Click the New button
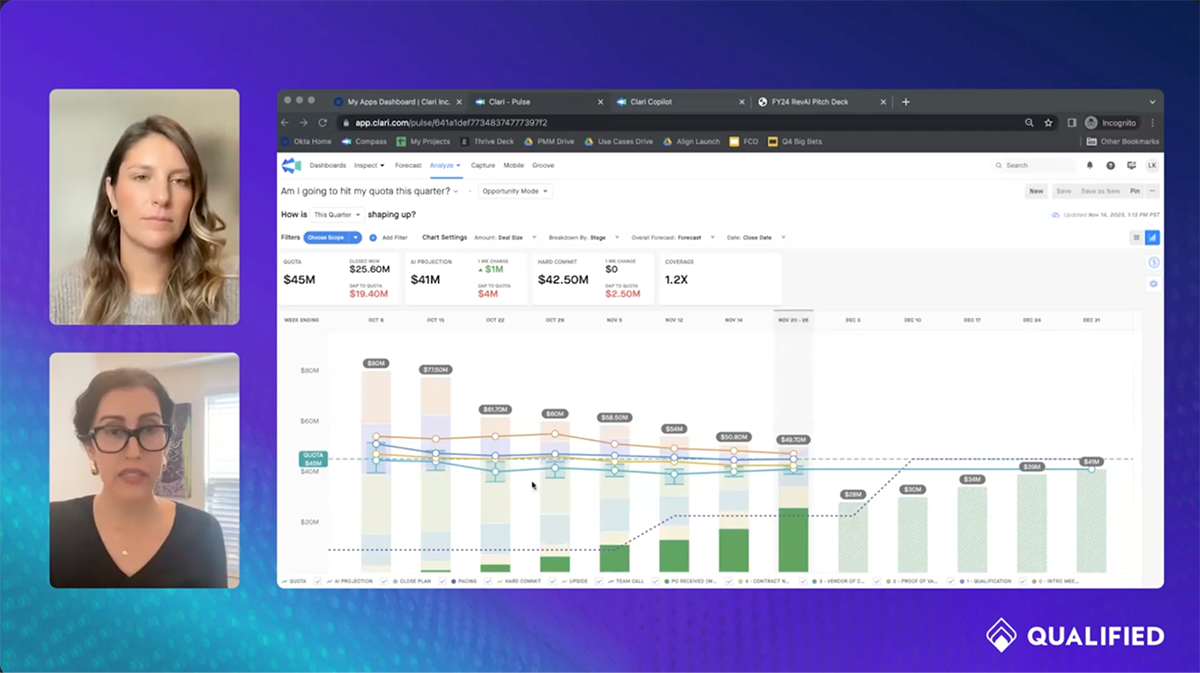 click(x=1037, y=190)
